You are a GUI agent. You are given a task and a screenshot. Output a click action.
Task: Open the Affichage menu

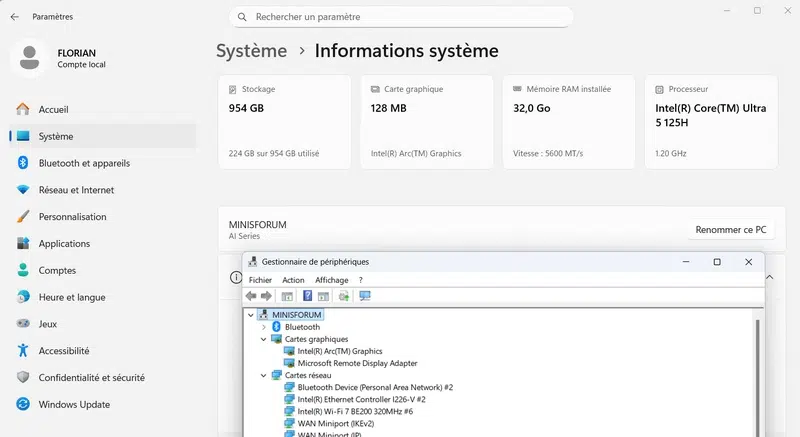tap(331, 280)
